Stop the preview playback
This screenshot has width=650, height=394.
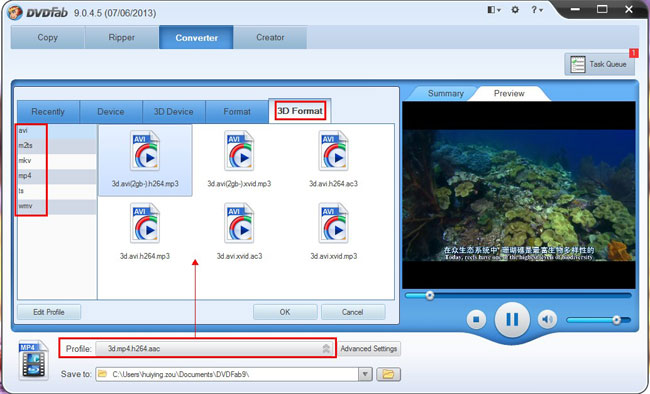(x=476, y=320)
